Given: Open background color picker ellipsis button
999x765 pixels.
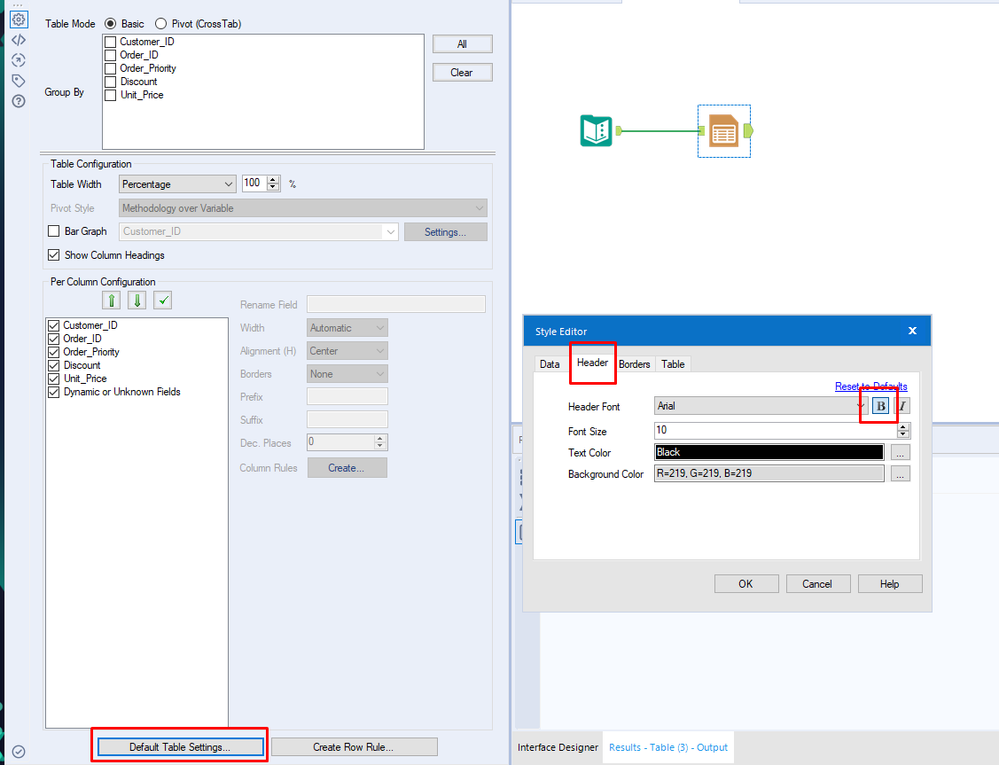Looking at the screenshot, I should click(x=900, y=474).
